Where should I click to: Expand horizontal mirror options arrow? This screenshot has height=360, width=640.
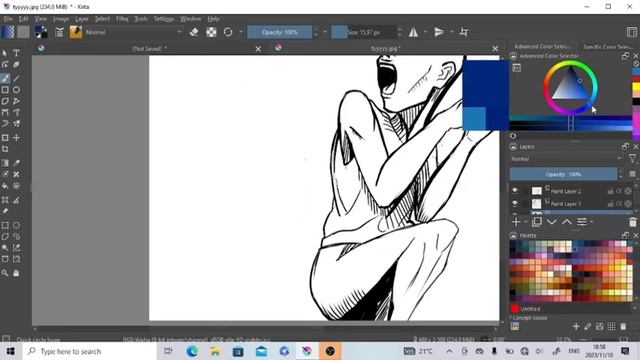pos(425,32)
